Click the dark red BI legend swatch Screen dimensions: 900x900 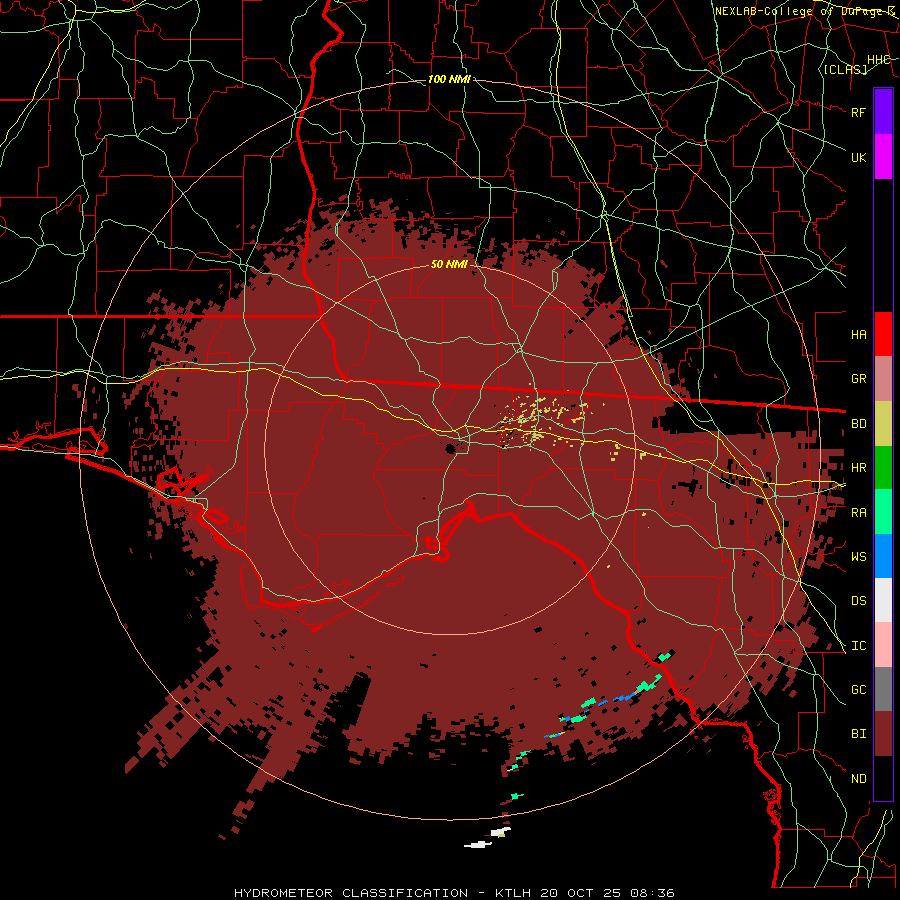(x=883, y=734)
